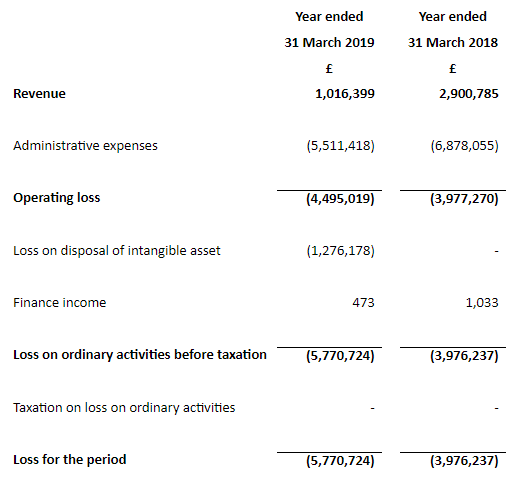Click the Revenue row label

point(39,94)
